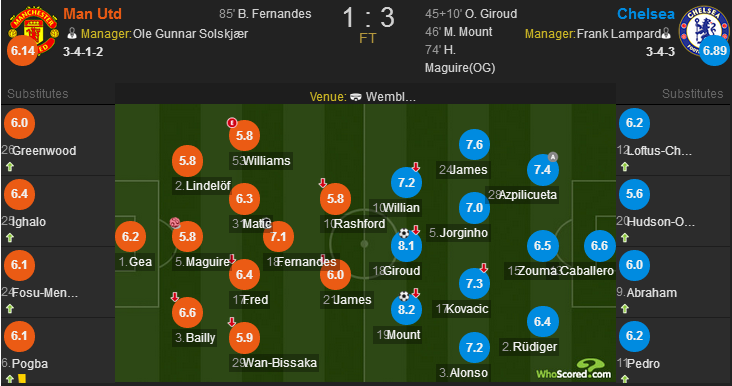Click Mount's 8.2 rating circle
The height and width of the screenshot is (386, 732).
pos(406,309)
